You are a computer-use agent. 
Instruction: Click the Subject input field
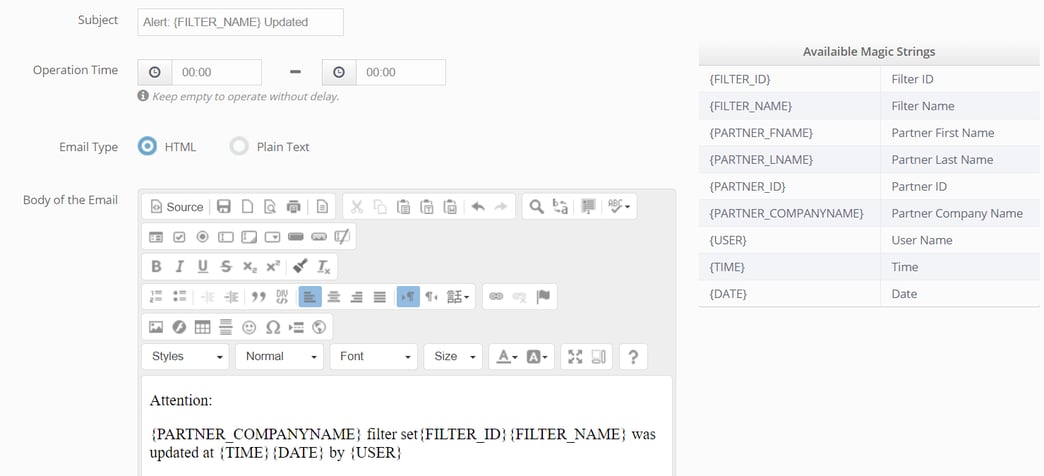(240, 22)
